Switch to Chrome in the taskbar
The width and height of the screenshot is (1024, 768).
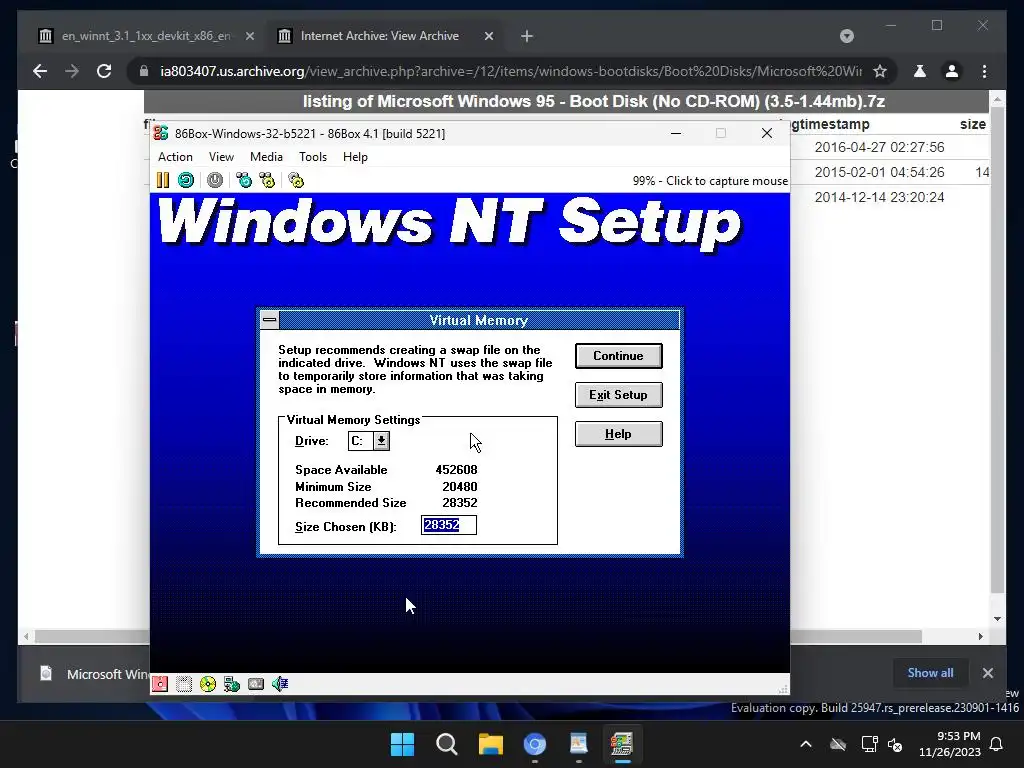pyautogui.click(x=534, y=744)
